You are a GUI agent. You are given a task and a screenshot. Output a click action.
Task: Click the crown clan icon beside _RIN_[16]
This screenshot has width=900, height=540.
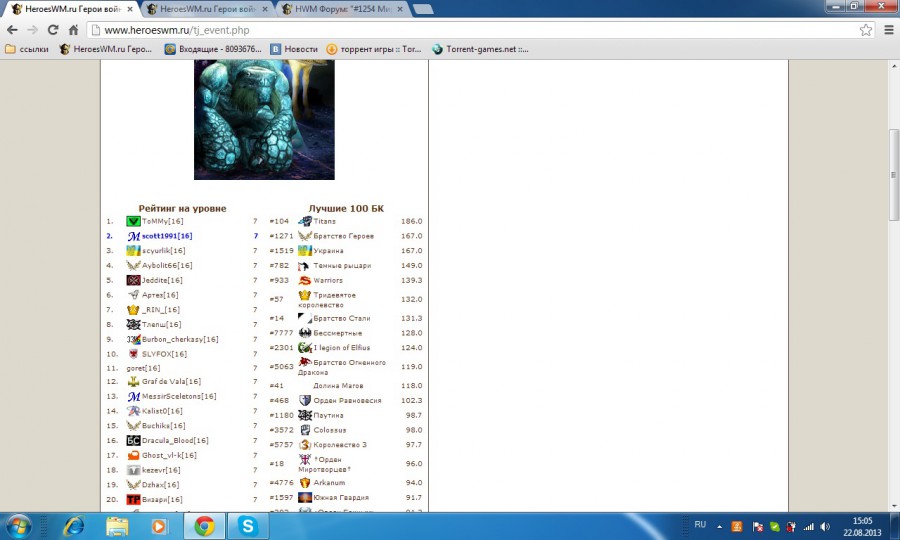point(133,310)
